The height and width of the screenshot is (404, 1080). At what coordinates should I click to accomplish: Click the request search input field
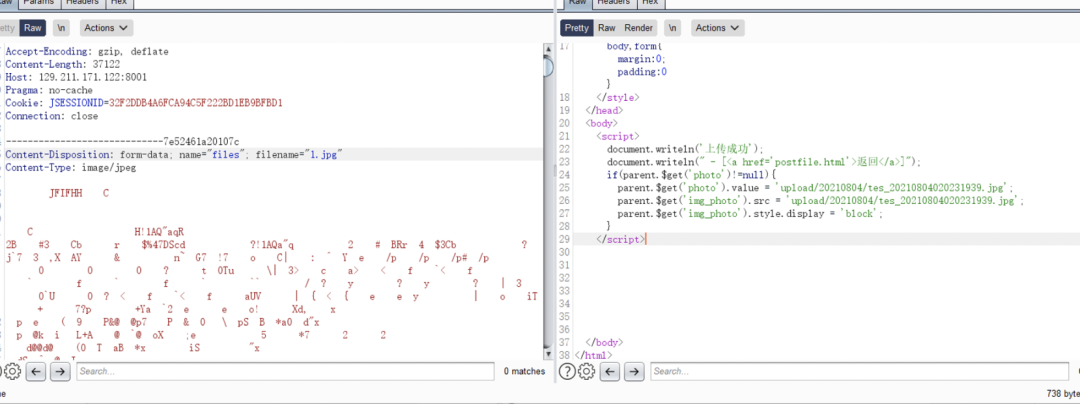(x=285, y=372)
